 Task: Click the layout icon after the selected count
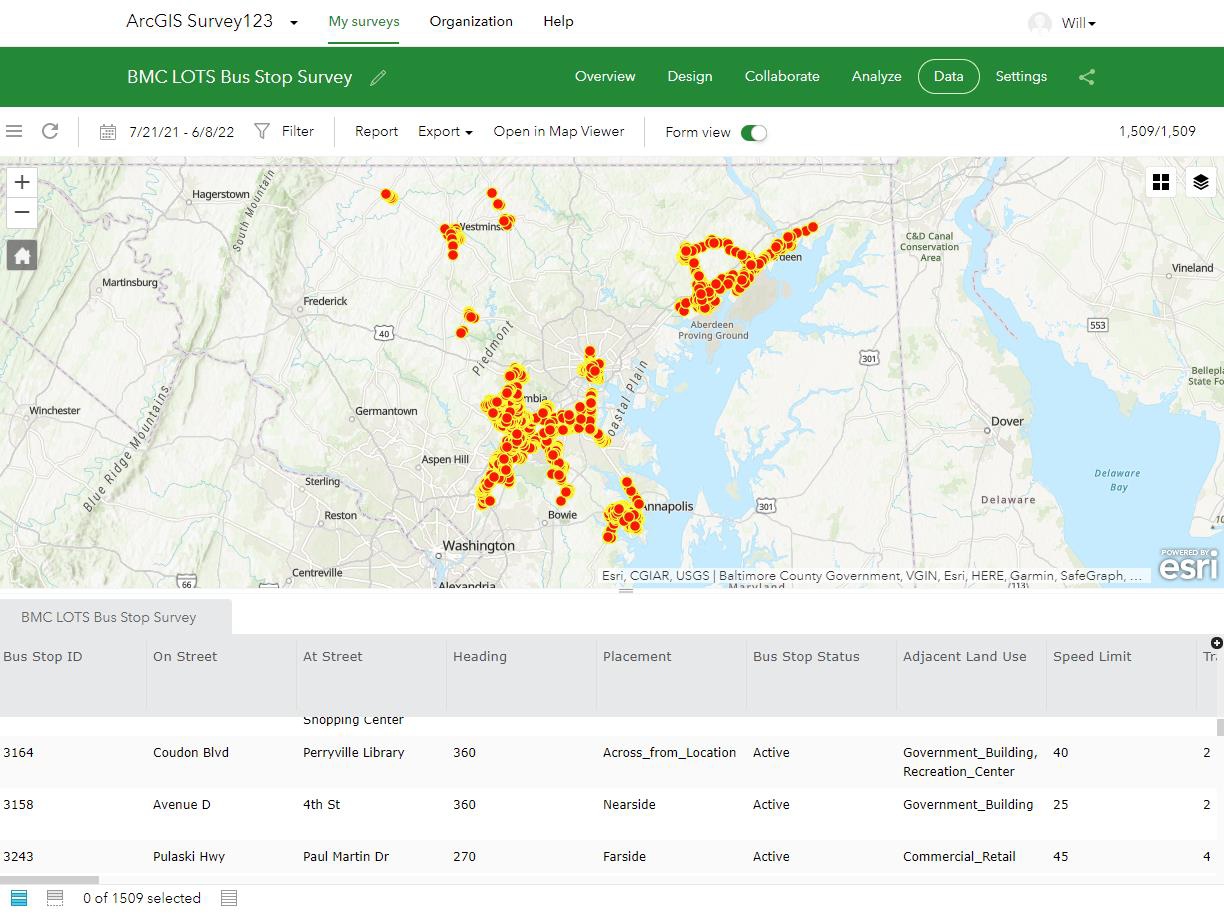click(229, 898)
